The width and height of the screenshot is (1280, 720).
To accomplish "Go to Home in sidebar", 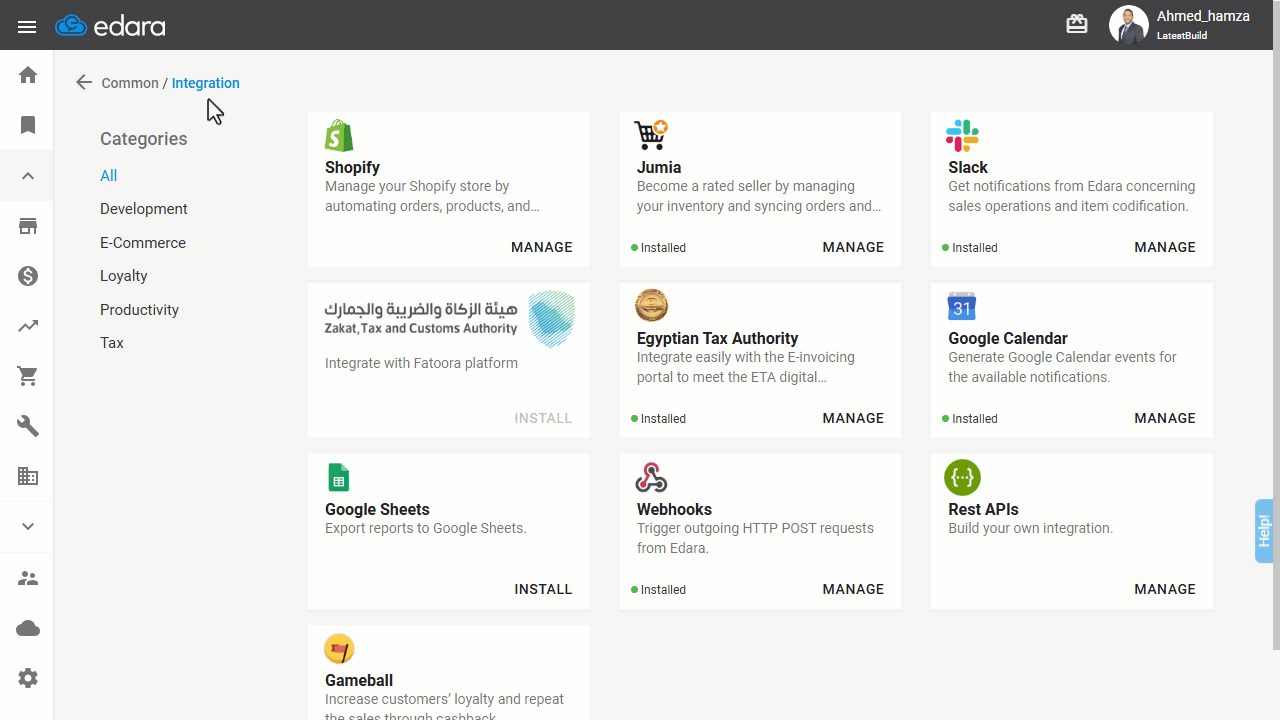I will tap(28, 75).
